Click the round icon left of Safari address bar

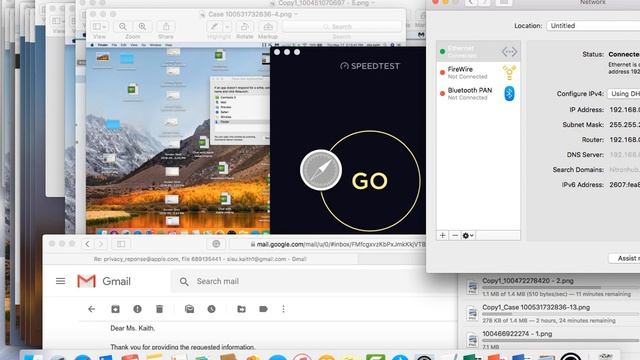(216, 244)
